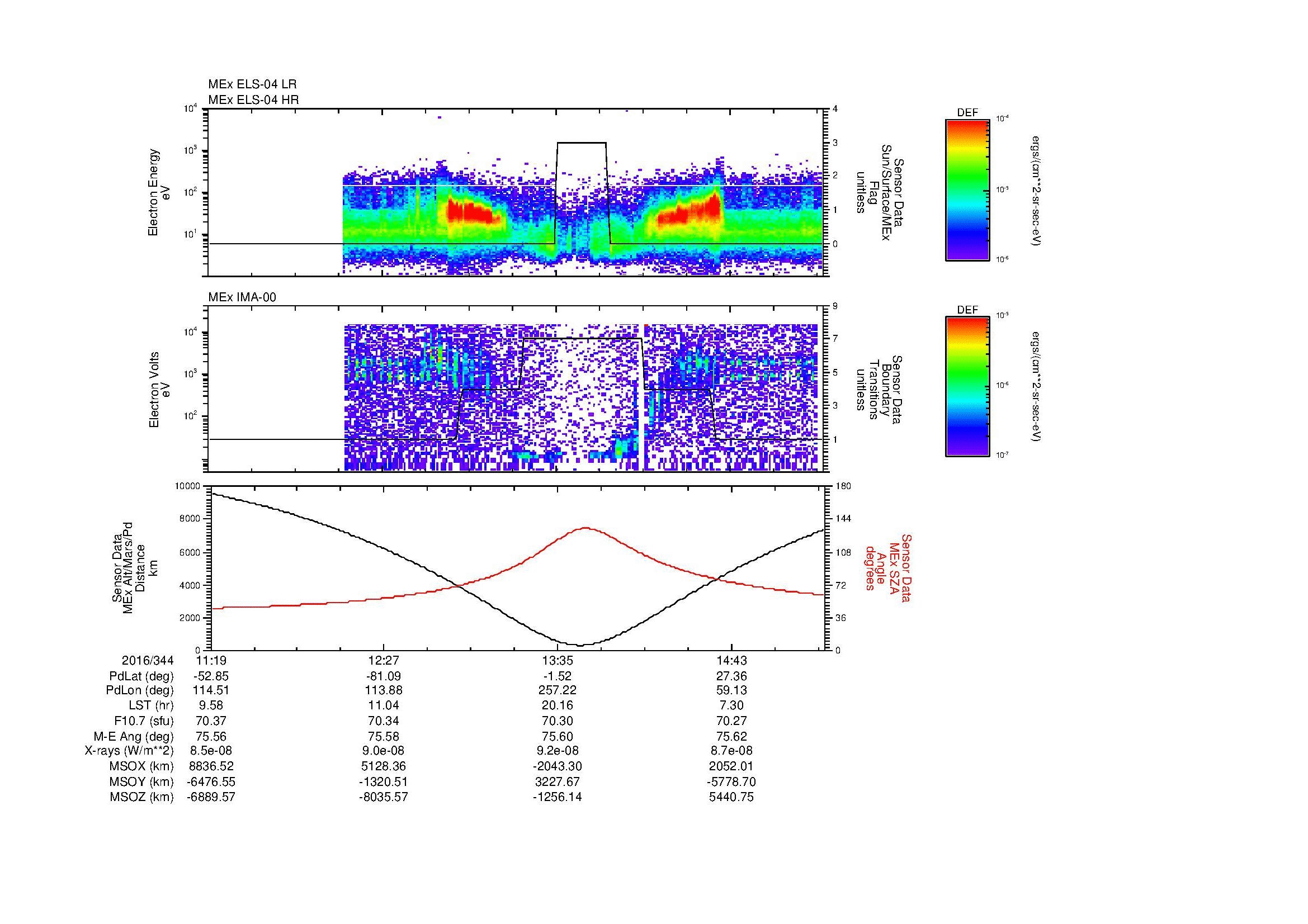Click MSOX value "-2043.30"
The width and height of the screenshot is (1308, 924).
[557, 766]
